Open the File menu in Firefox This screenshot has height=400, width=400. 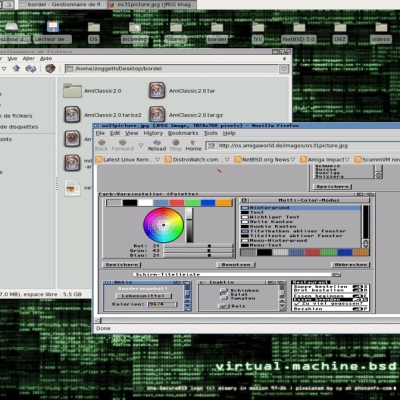[100, 133]
